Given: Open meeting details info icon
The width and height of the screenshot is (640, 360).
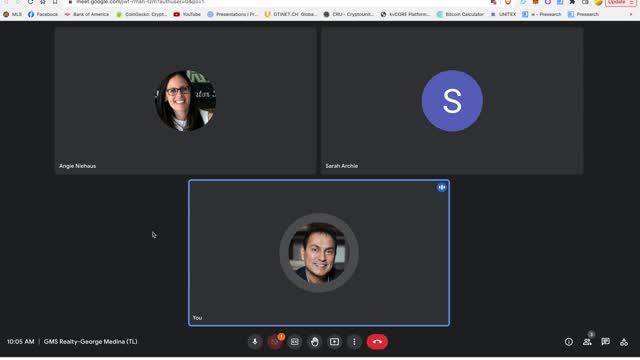Looking at the screenshot, I should click(x=569, y=342).
